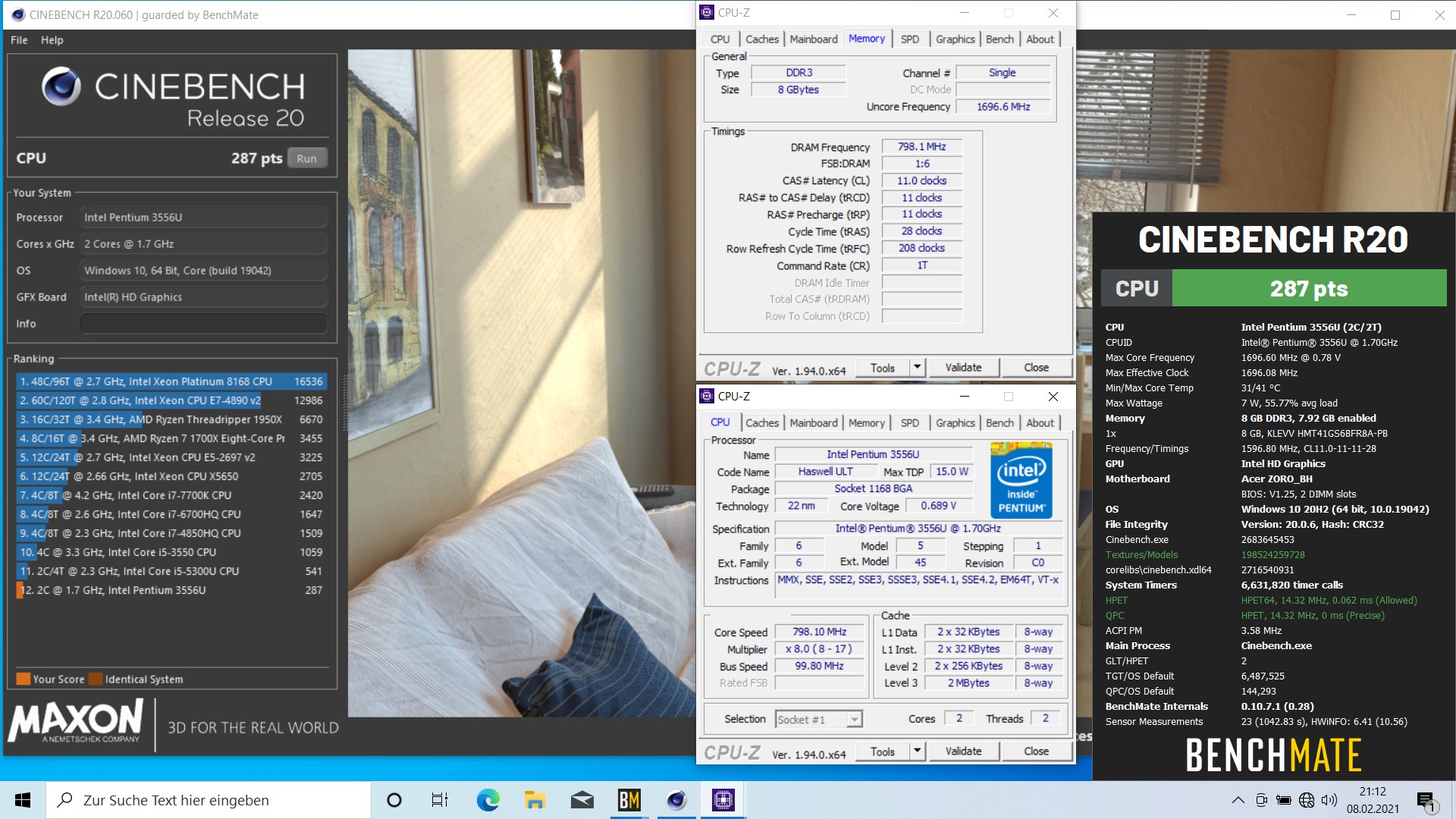This screenshot has height=819, width=1456.
Task: Select ranking row AMD Ryzen 7 1700X
Action: [x=171, y=438]
